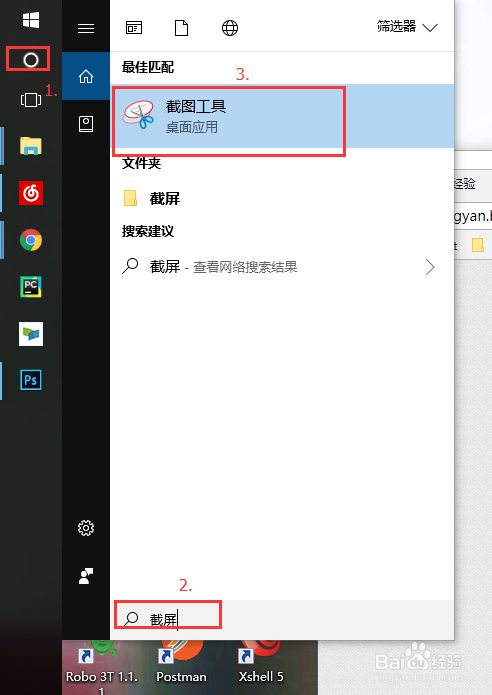Screen dimensions: 492x695
Task: Click the search box containing 截屏
Action: (x=282, y=619)
